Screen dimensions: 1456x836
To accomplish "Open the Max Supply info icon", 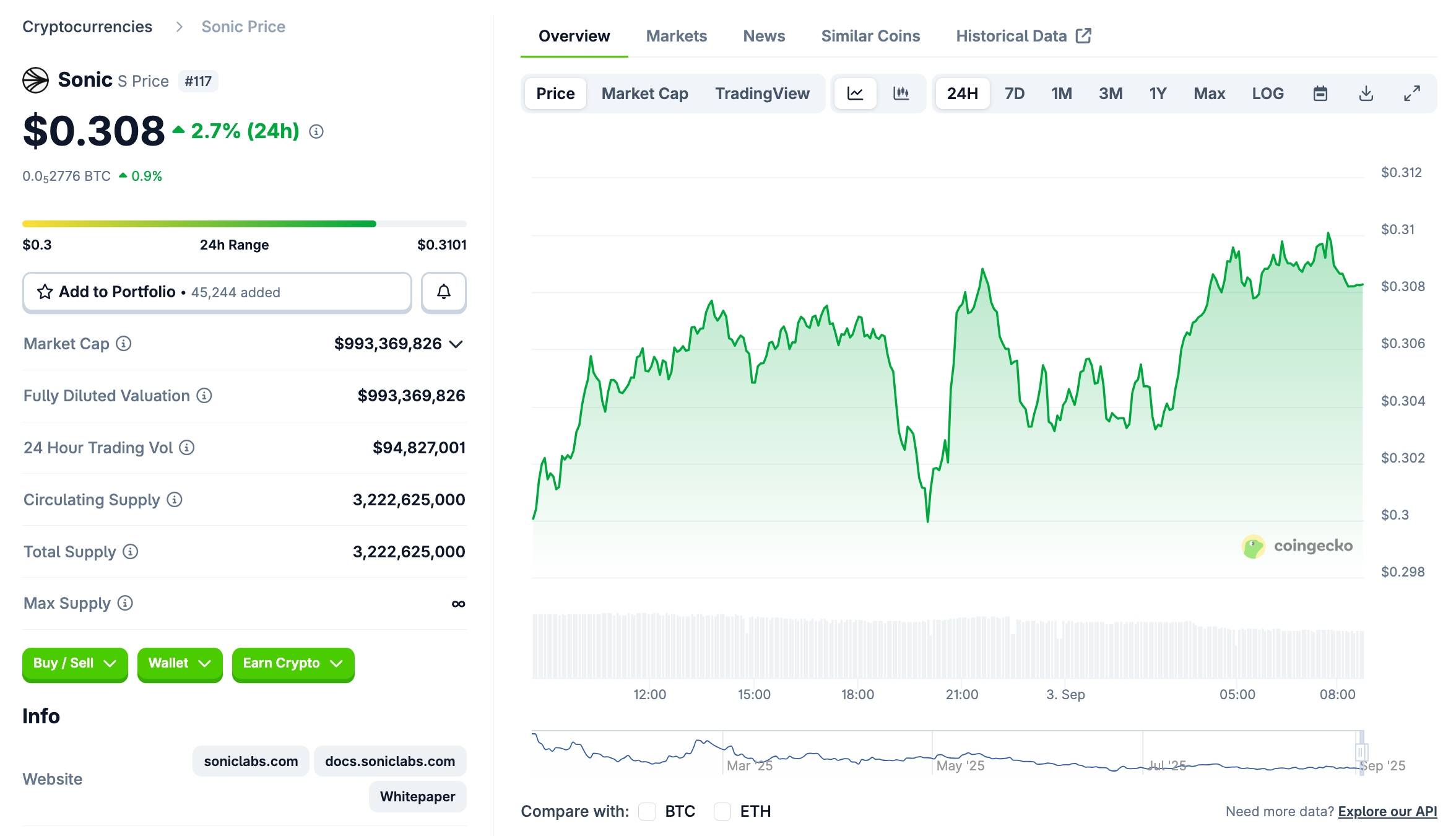I will point(125,603).
